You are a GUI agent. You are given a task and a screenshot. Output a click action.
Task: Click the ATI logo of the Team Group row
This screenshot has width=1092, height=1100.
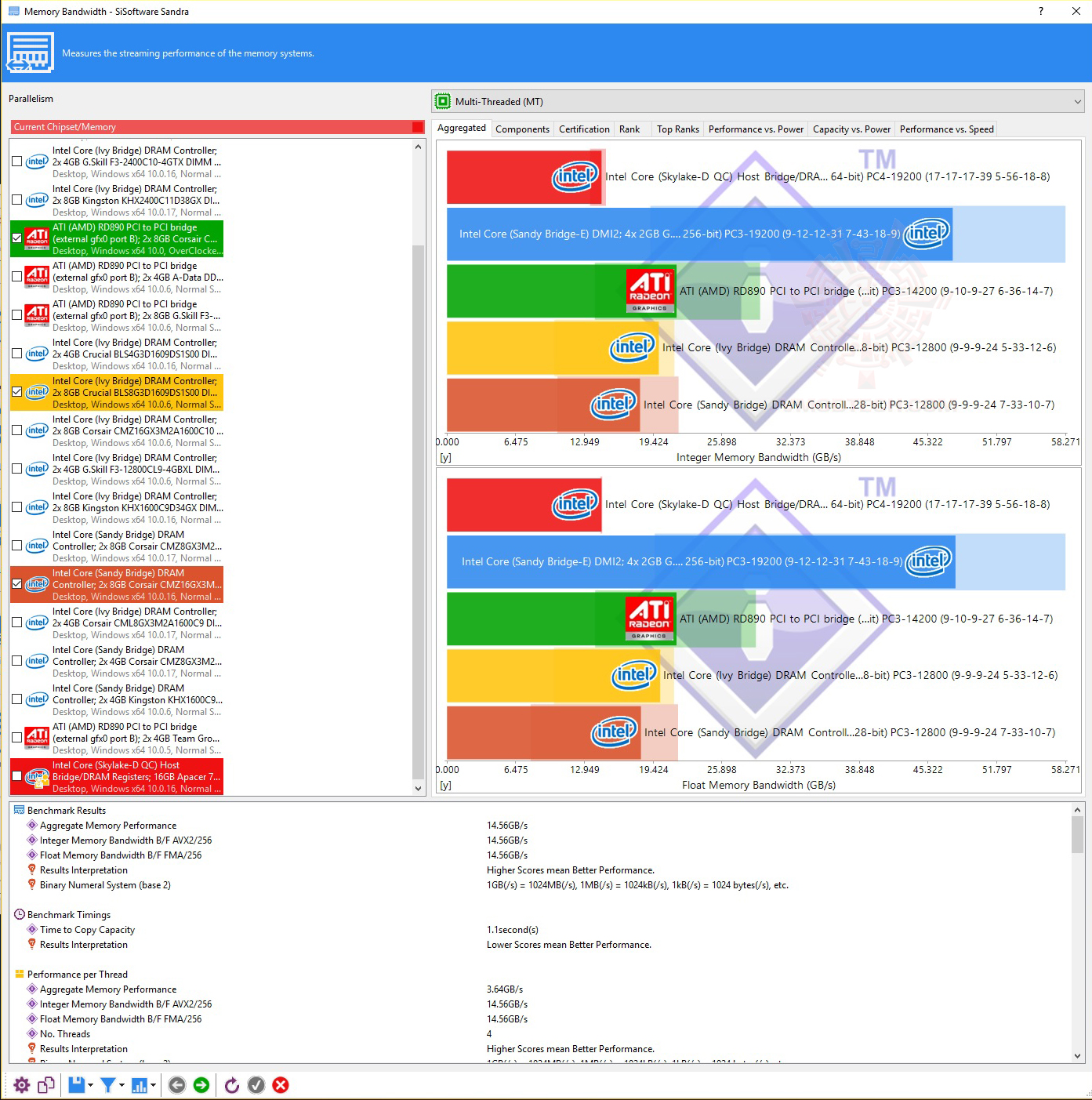pyautogui.click(x=37, y=738)
